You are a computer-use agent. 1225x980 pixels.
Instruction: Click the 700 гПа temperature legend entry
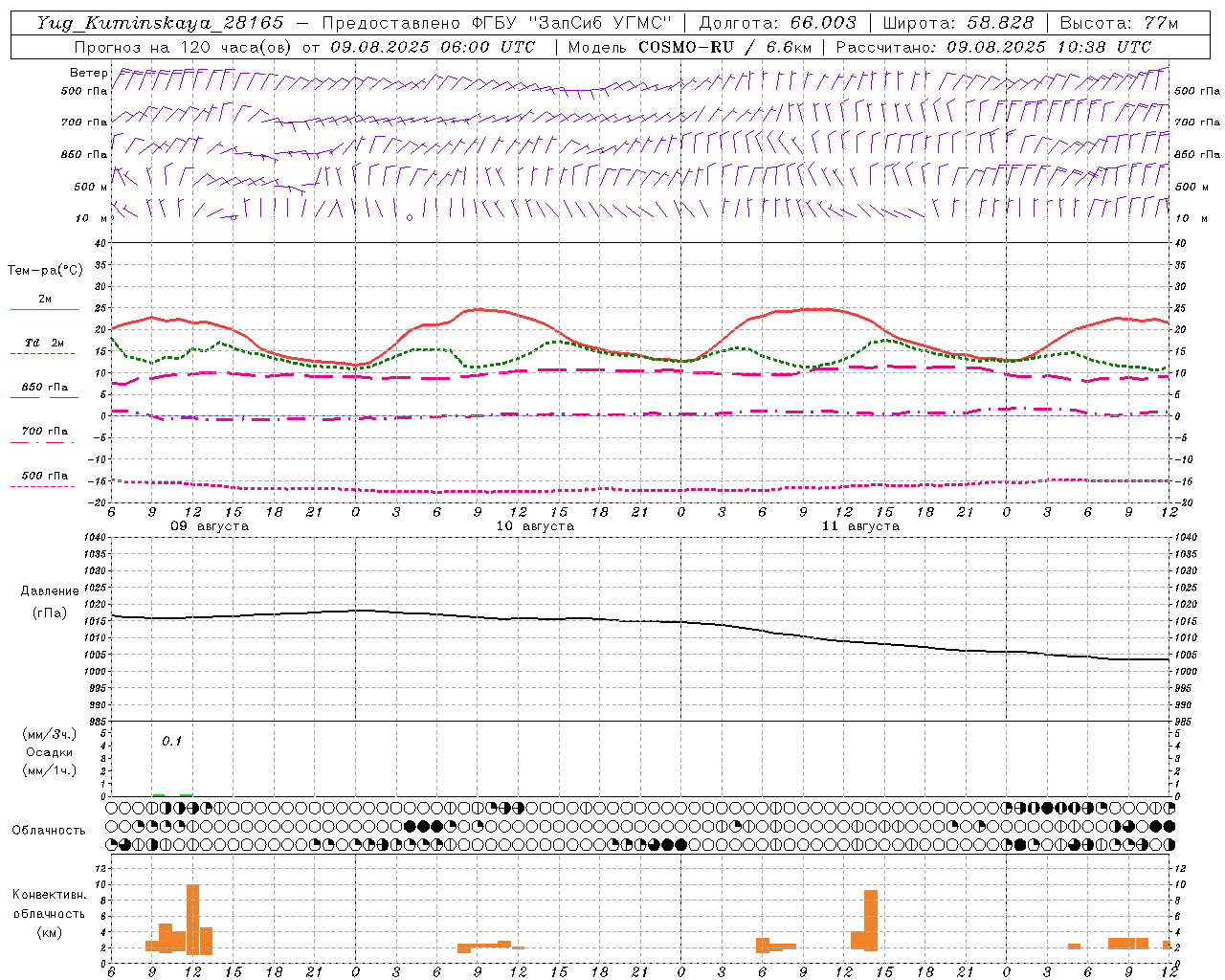[44, 432]
